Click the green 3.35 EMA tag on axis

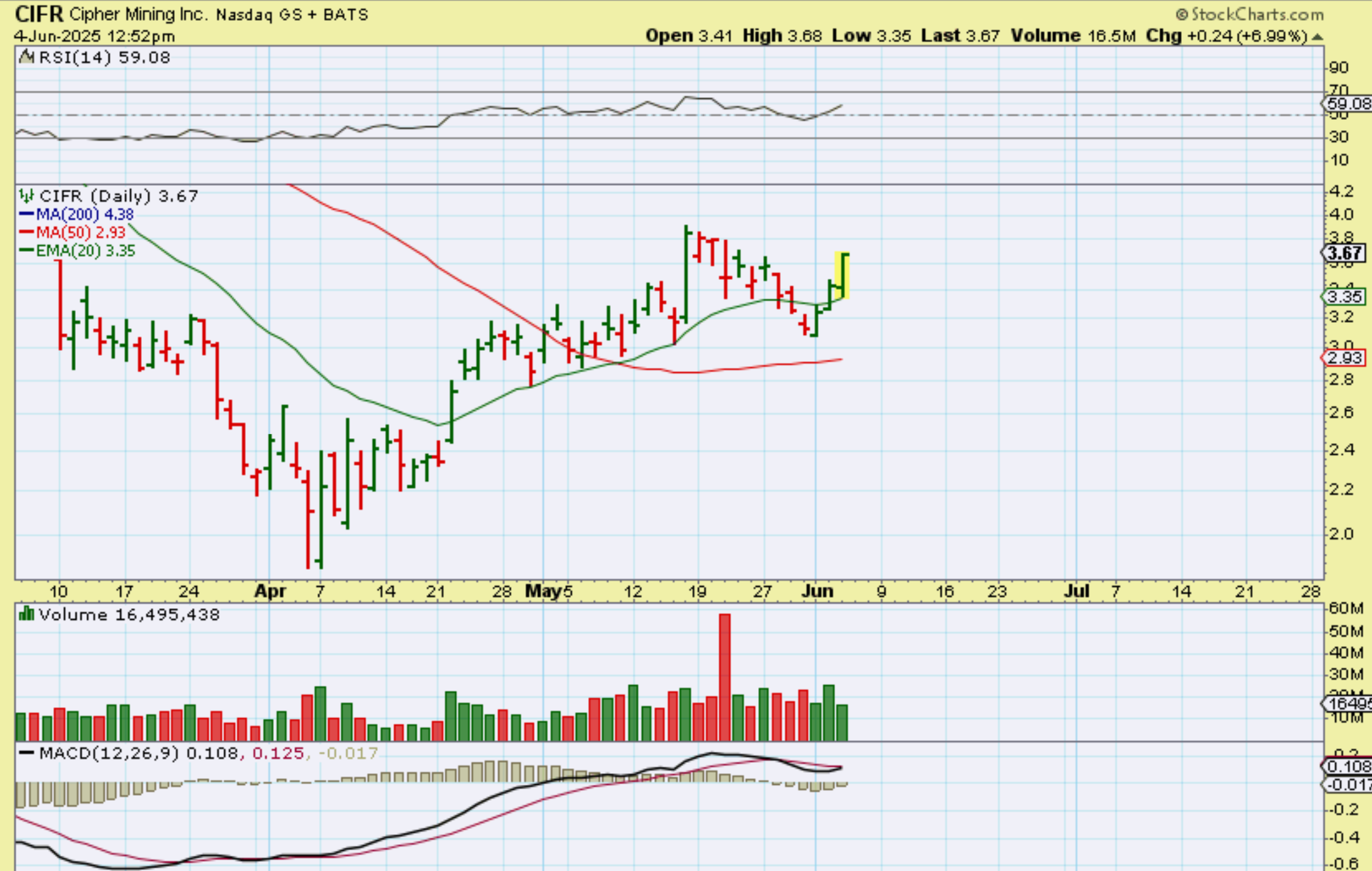1344,297
